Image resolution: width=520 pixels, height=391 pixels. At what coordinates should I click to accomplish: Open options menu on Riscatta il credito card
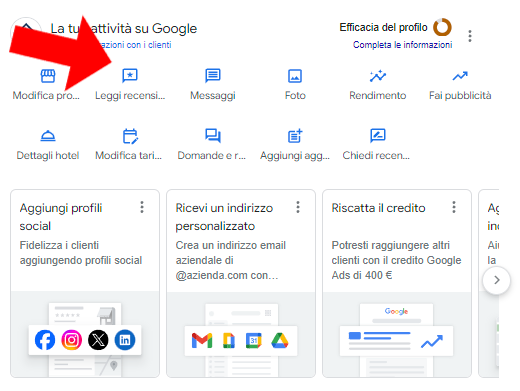pyautogui.click(x=454, y=207)
